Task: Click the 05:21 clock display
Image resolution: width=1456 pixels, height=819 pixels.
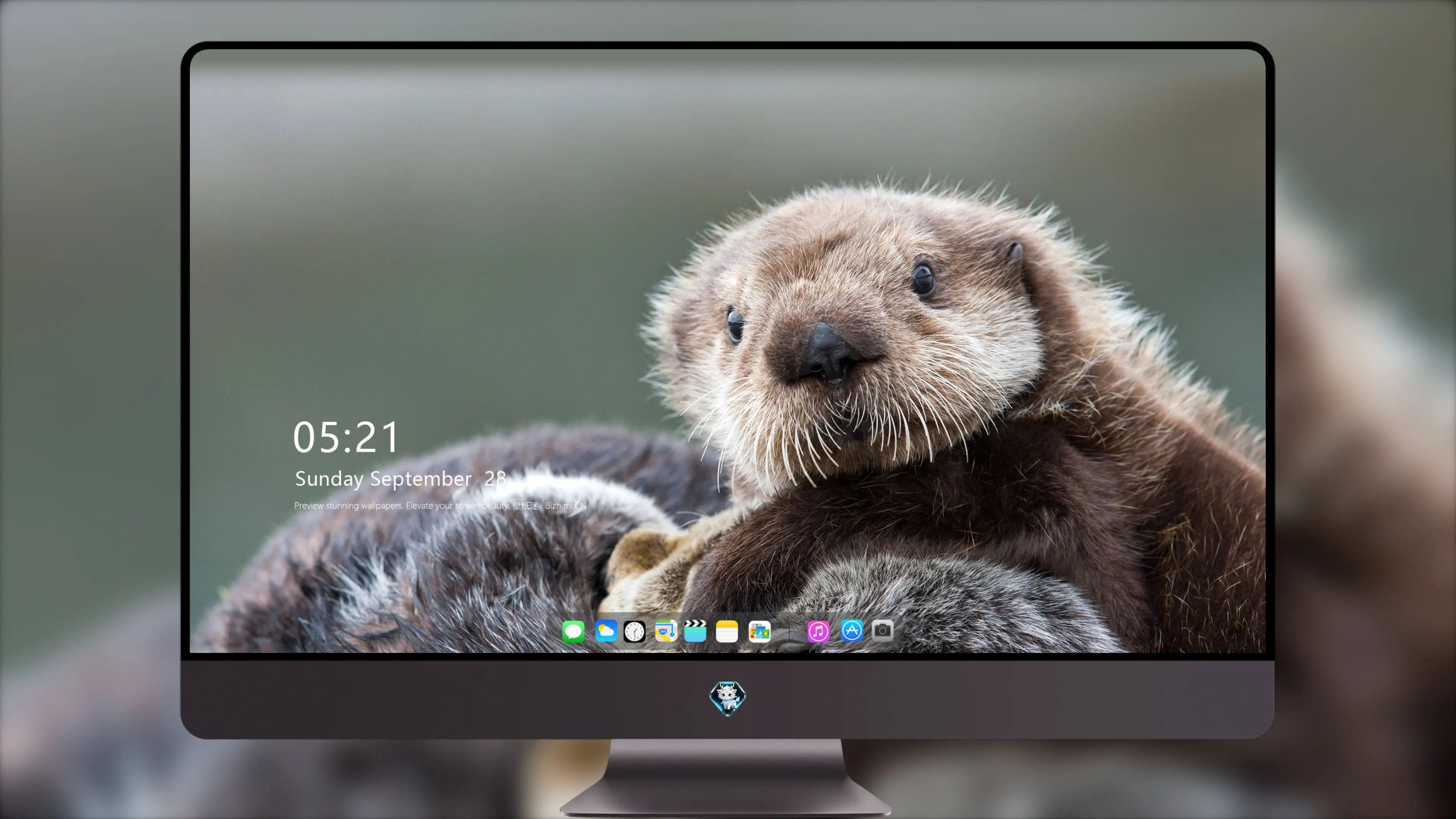Action: click(346, 438)
